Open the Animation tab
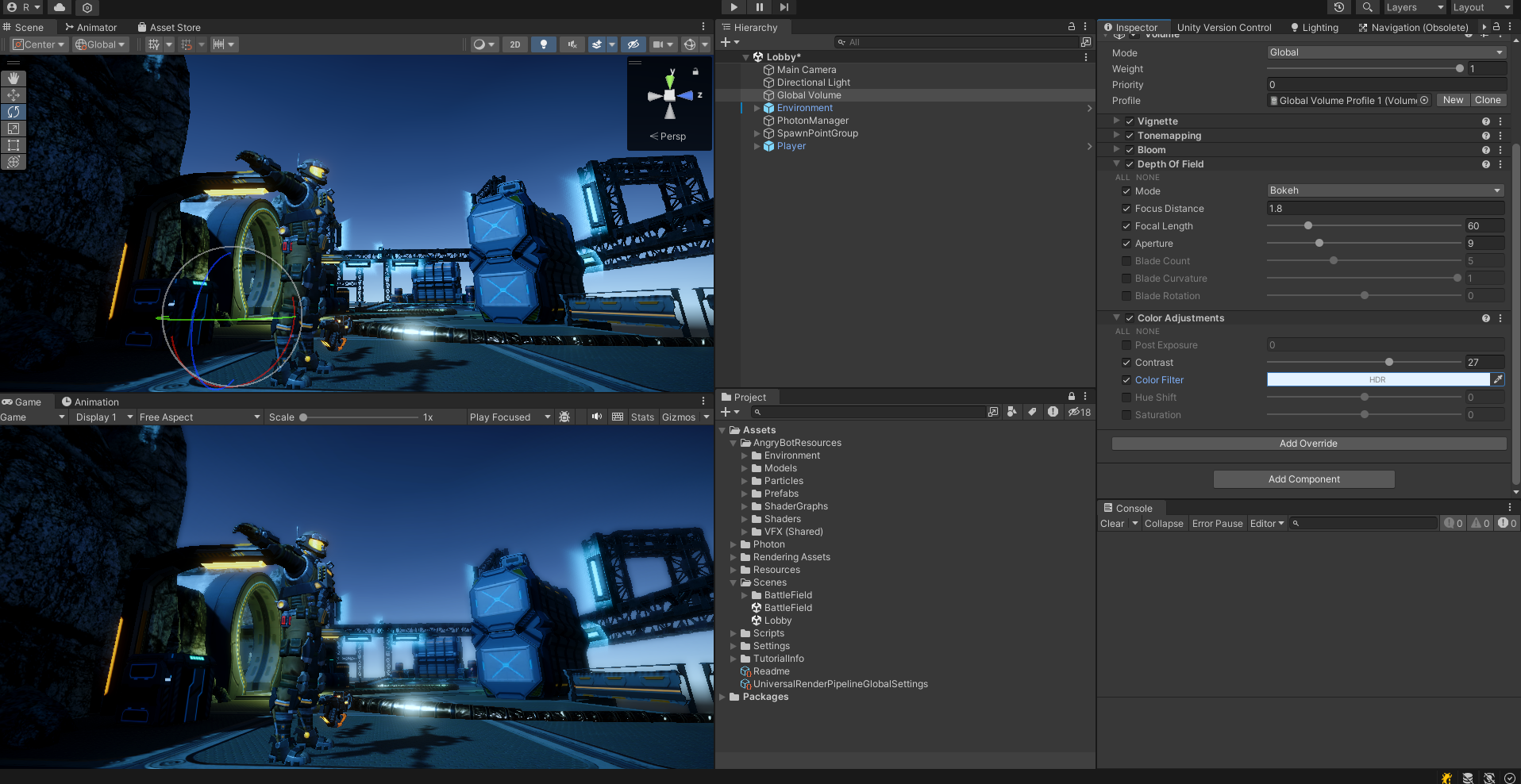This screenshot has width=1521, height=784. tap(90, 402)
